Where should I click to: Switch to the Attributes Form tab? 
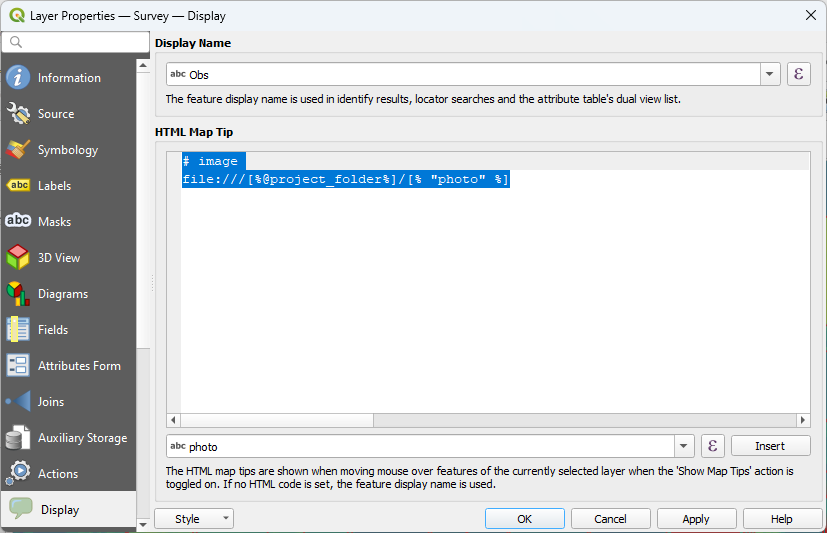pyautogui.click(x=78, y=366)
